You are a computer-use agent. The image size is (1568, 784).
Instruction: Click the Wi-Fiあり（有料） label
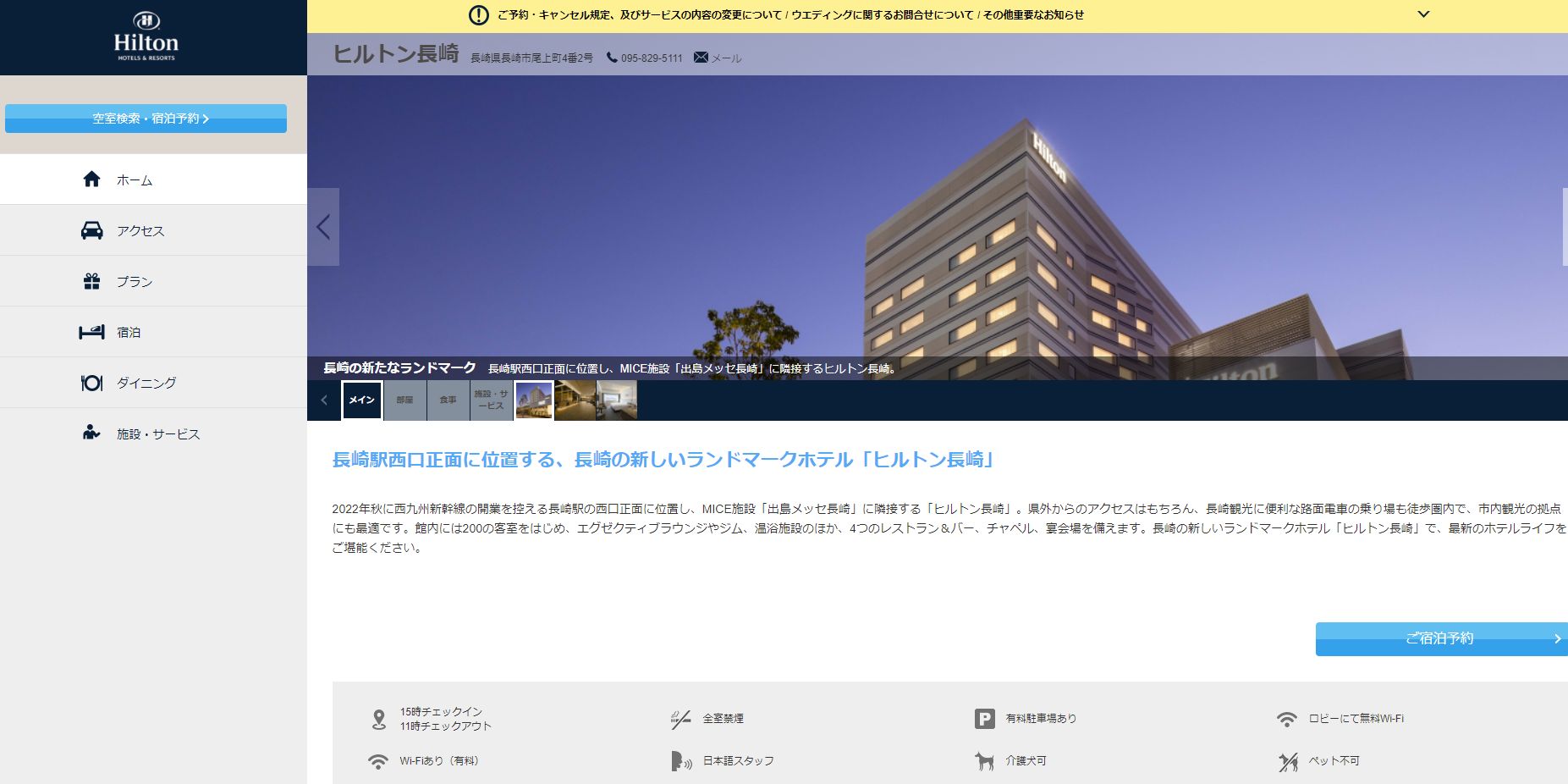(439, 761)
